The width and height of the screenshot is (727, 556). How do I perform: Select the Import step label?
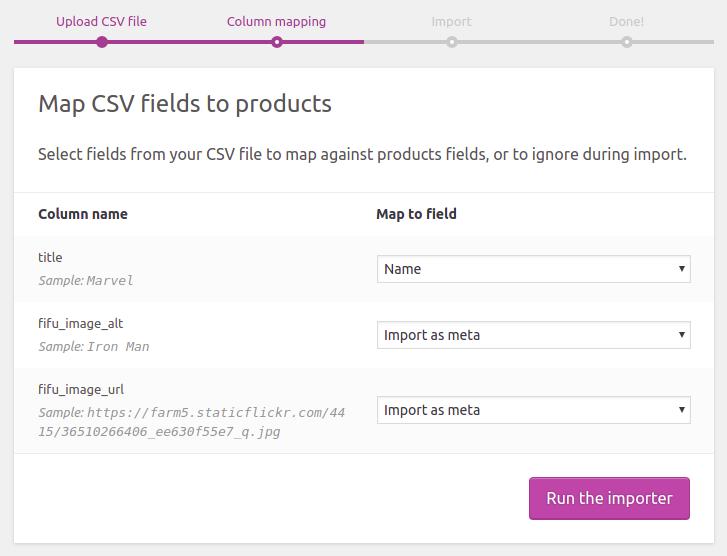click(451, 21)
